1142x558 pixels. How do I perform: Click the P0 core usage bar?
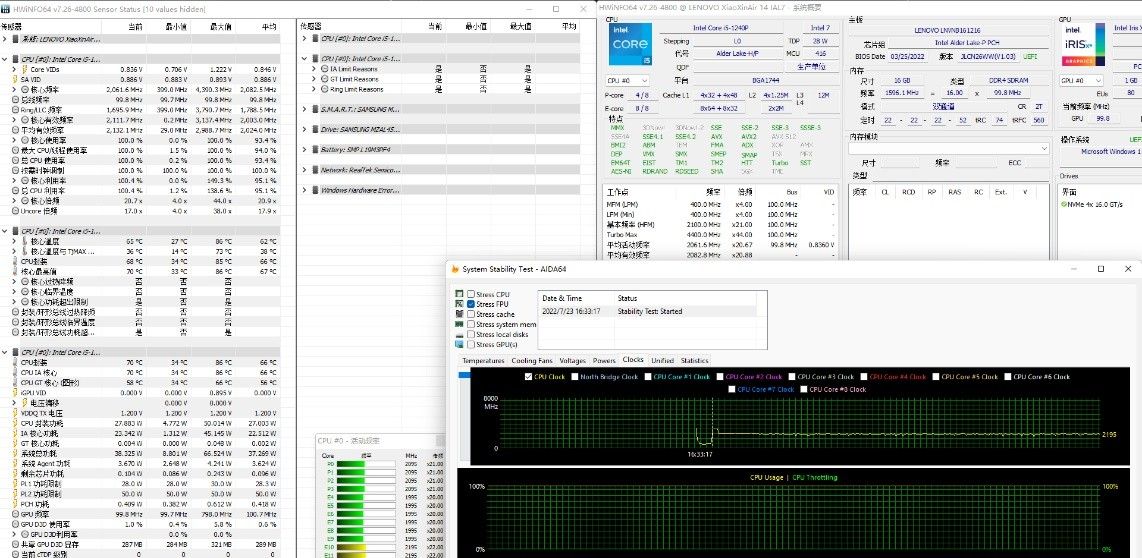[367, 464]
